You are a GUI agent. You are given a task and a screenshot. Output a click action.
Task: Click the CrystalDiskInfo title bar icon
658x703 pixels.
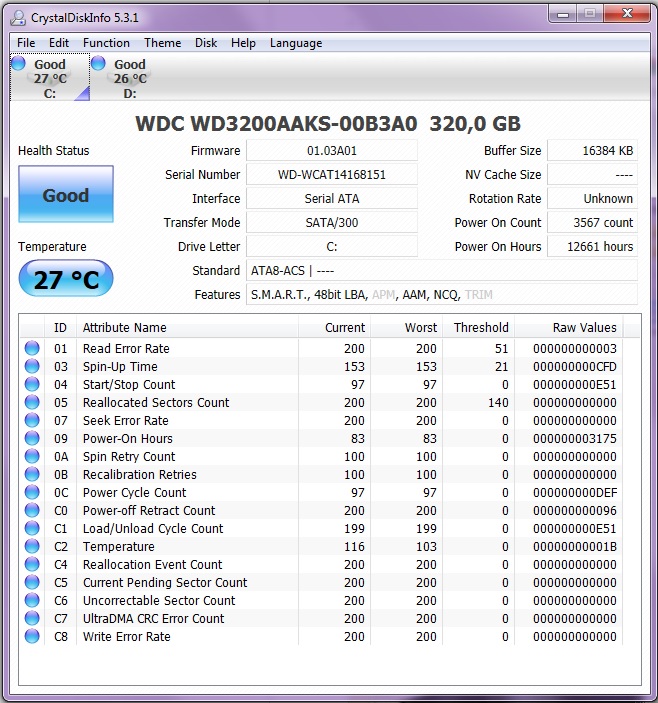[18, 18]
